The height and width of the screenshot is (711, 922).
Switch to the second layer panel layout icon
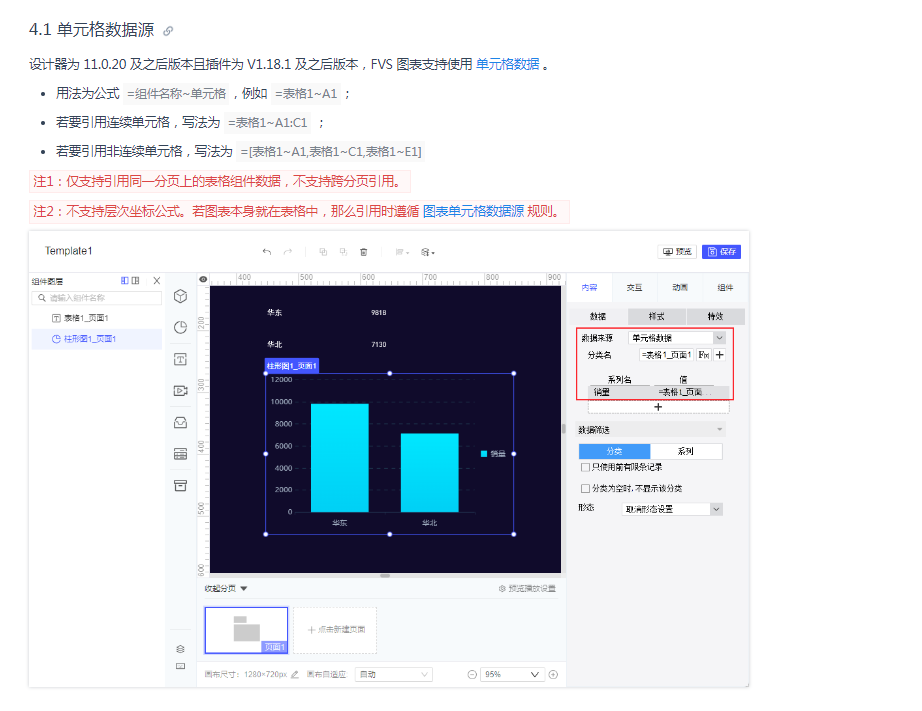pyautogui.click(x=135, y=281)
